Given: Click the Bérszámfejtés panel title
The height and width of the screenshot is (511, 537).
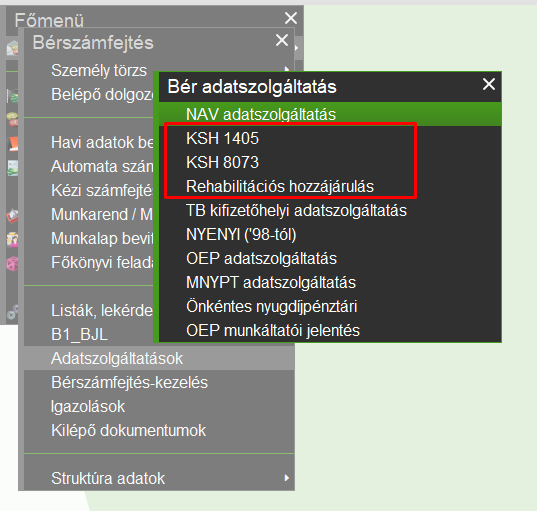Looking at the screenshot, I should (93, 43).
